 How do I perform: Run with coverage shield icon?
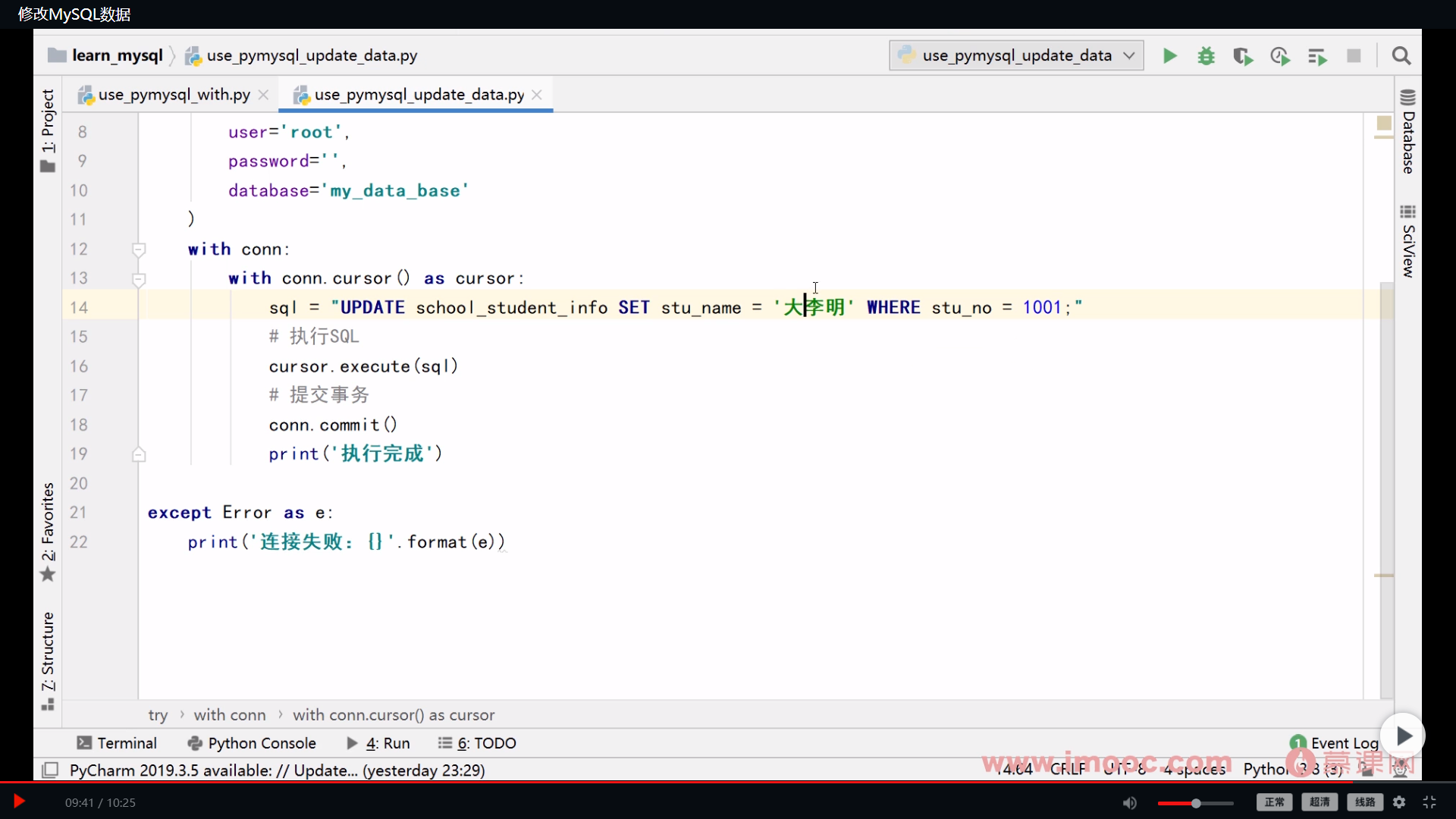[x=1242, y=55]
